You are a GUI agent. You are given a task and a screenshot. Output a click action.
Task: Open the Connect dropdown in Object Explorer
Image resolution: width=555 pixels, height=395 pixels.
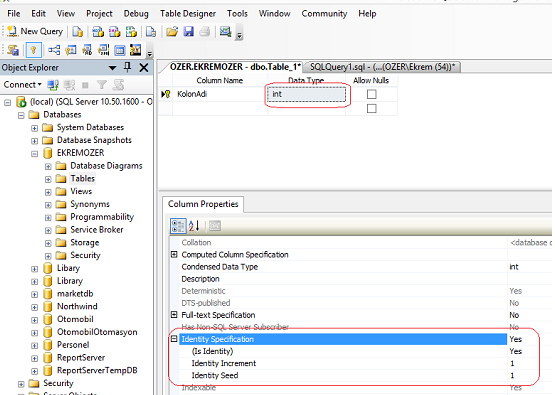(23, 85)
